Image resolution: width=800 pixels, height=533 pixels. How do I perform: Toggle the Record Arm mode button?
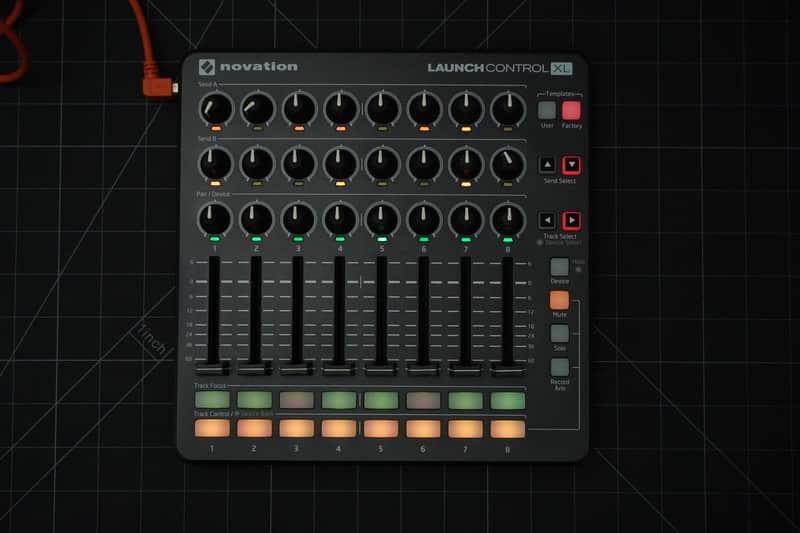click(x=559, y=367)
